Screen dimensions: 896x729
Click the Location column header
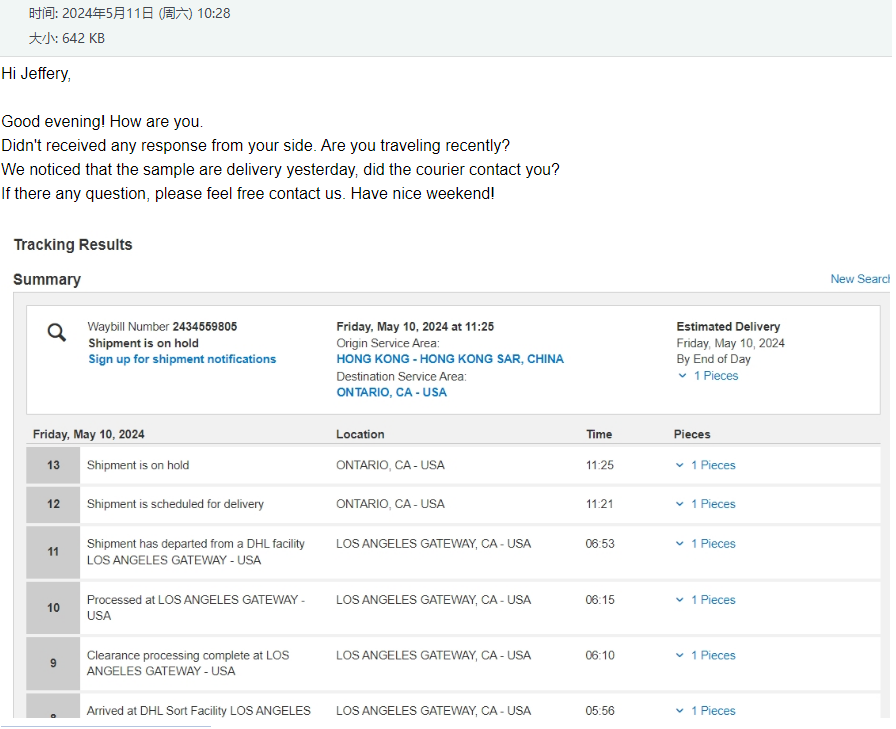pos(360,434)
